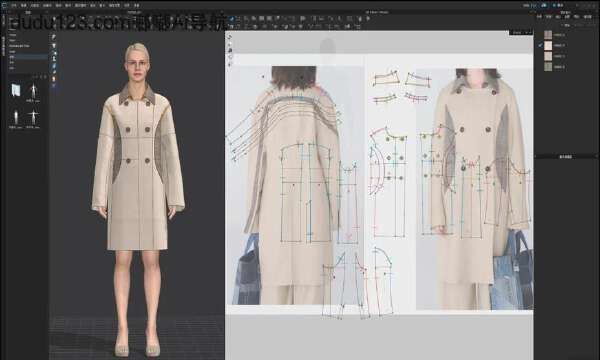Viewport: 600px width, 360px height.
Task: Switch to the first tab in right panel
Action: coord(539,17)
